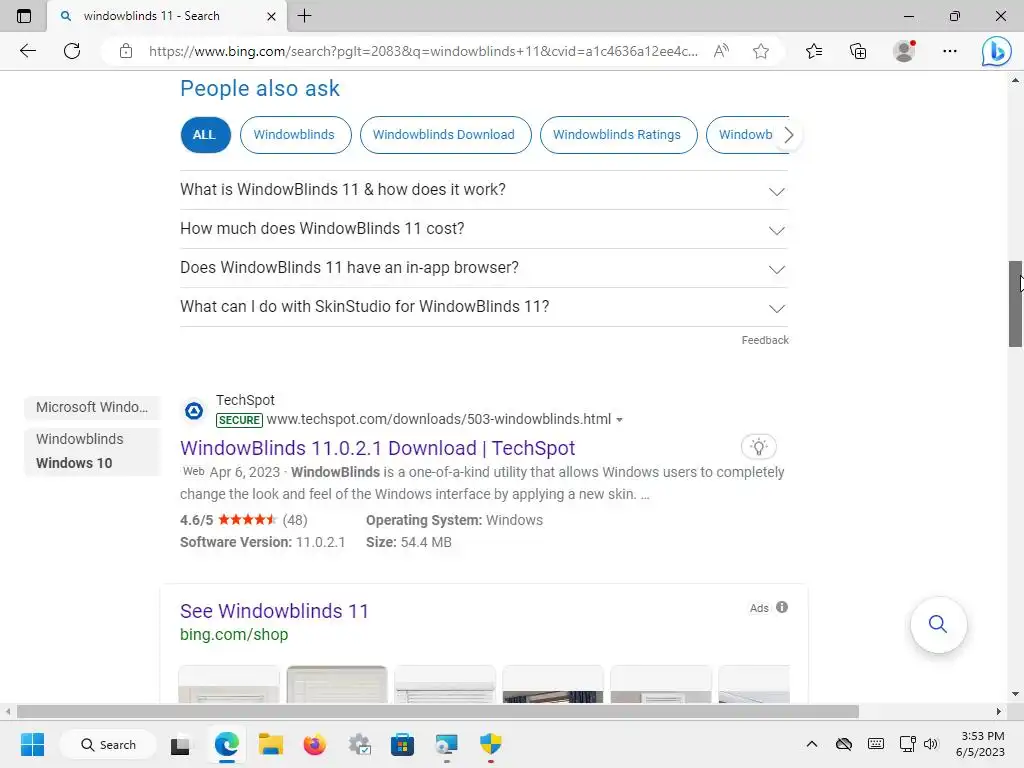Click the vertical scrollbar thumb
This screenshot has width=1024, height=768.
click(x=1015, y=304)
